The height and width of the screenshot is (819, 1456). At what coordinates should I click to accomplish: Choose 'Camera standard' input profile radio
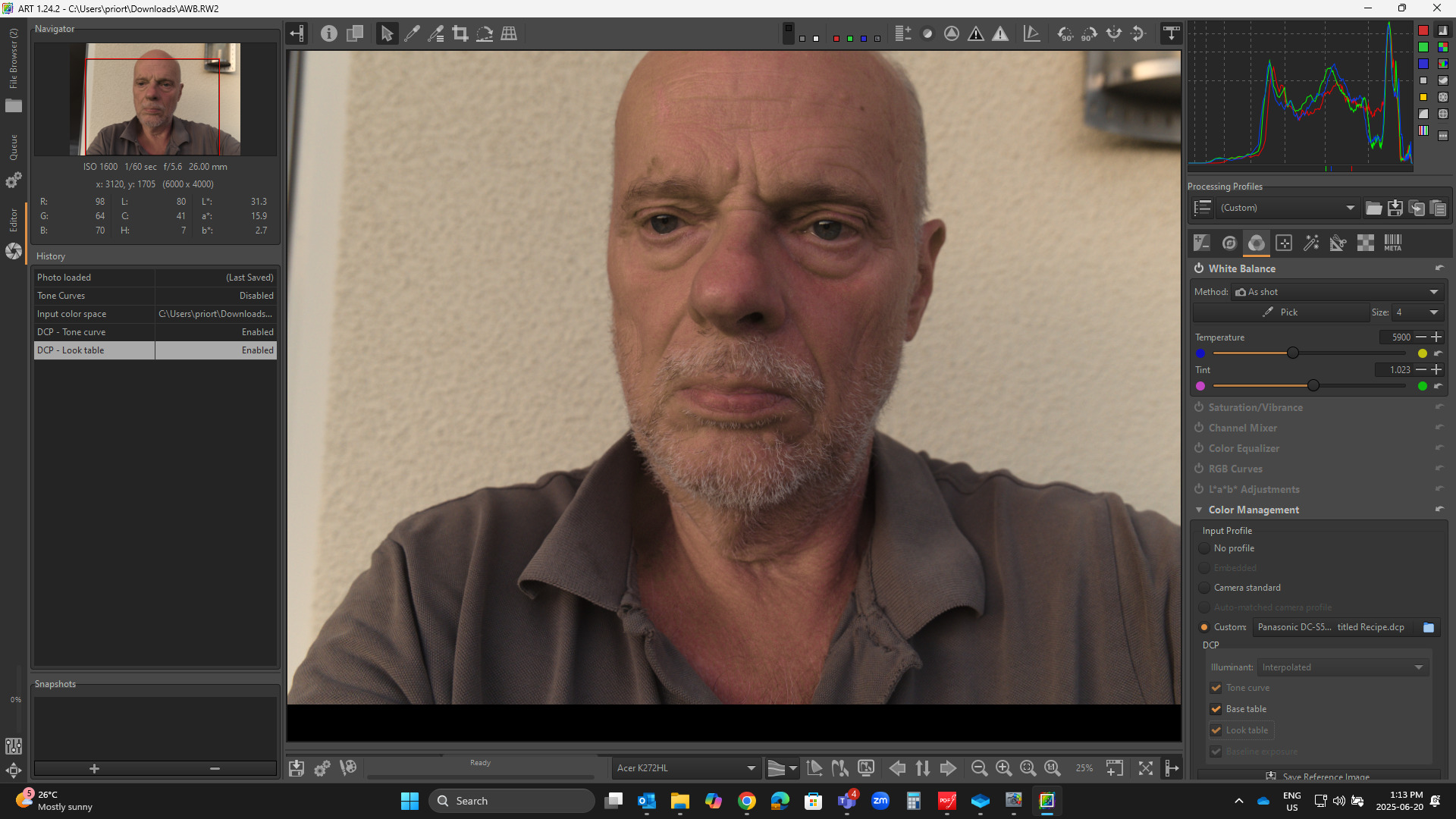1204,588
